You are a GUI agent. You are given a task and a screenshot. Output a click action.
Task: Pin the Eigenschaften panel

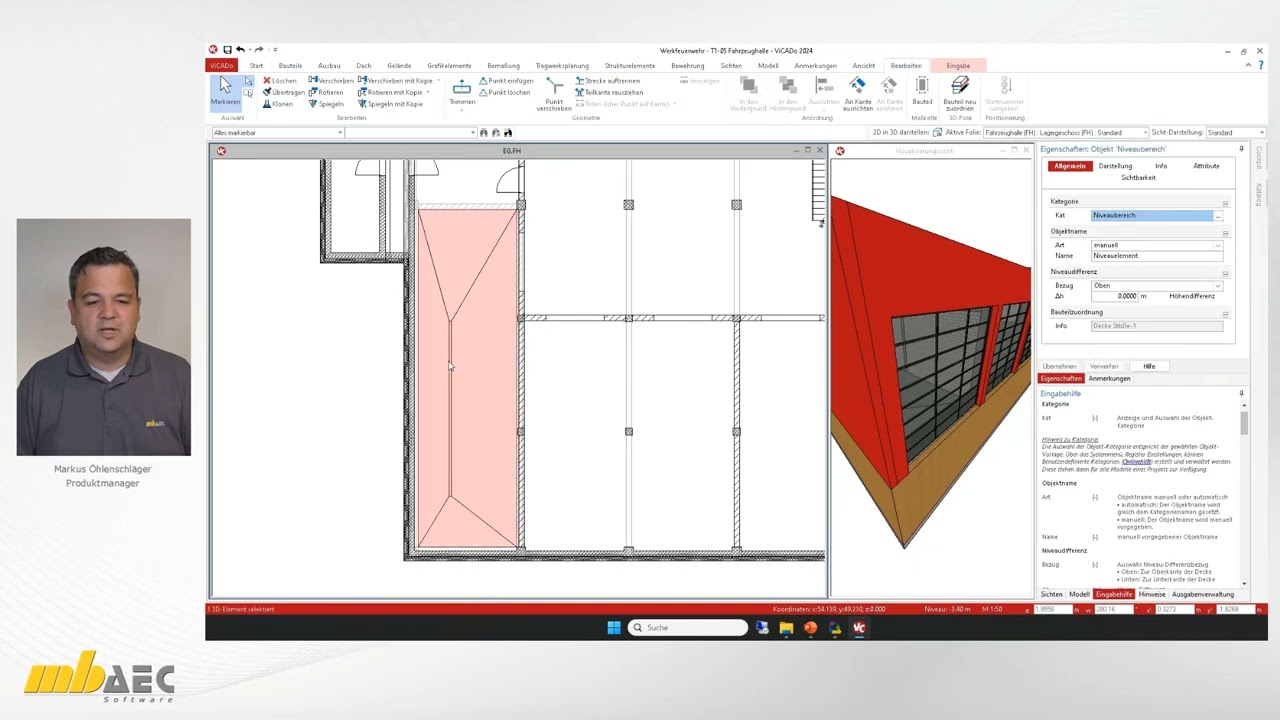tap(1241, 149)
